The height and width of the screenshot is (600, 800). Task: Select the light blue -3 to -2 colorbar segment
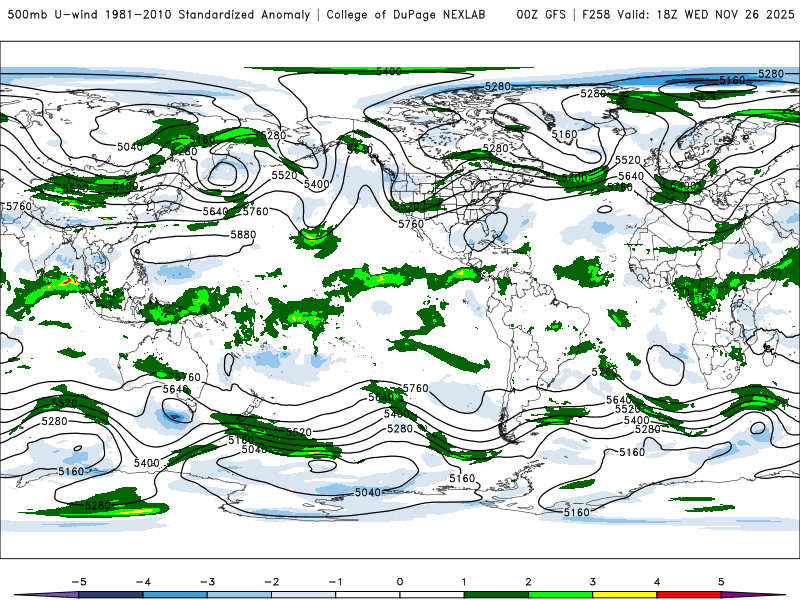tap(239, 595)
